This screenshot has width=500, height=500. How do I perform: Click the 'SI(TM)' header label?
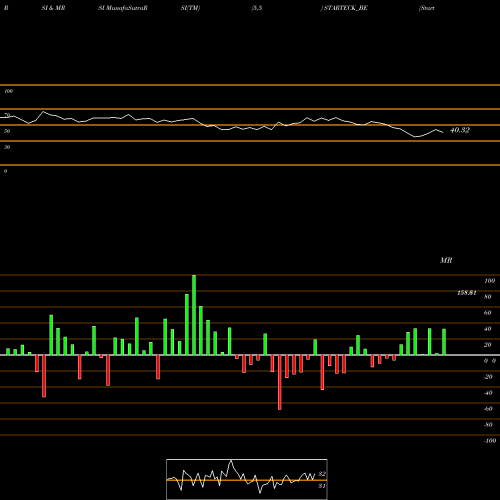190,8
